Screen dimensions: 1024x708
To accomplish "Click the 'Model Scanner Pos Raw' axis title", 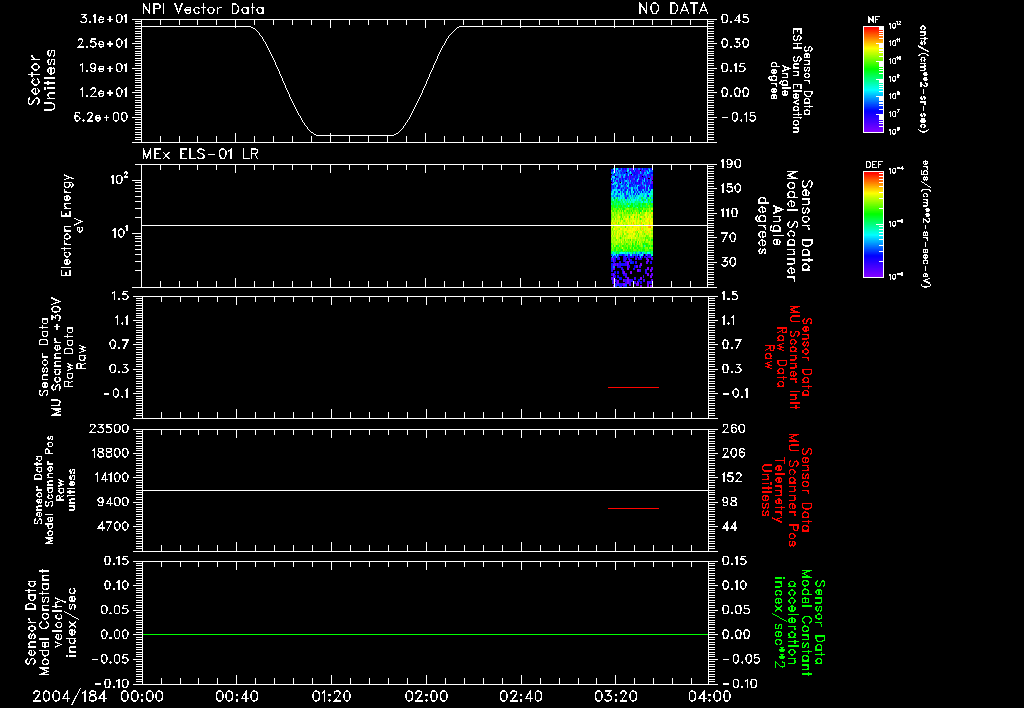I will (55, 490).
